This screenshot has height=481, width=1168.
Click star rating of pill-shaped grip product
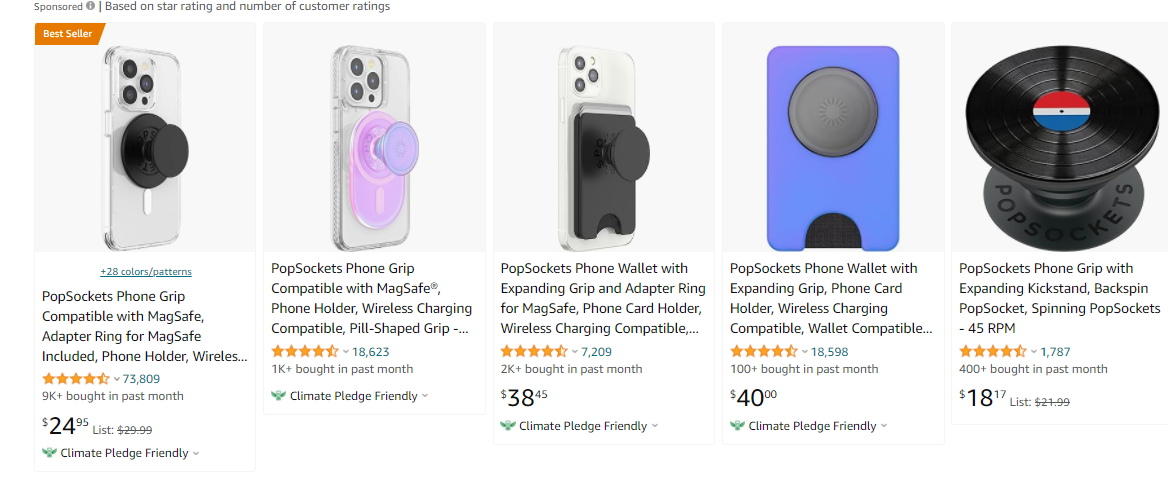click(305, 352)
